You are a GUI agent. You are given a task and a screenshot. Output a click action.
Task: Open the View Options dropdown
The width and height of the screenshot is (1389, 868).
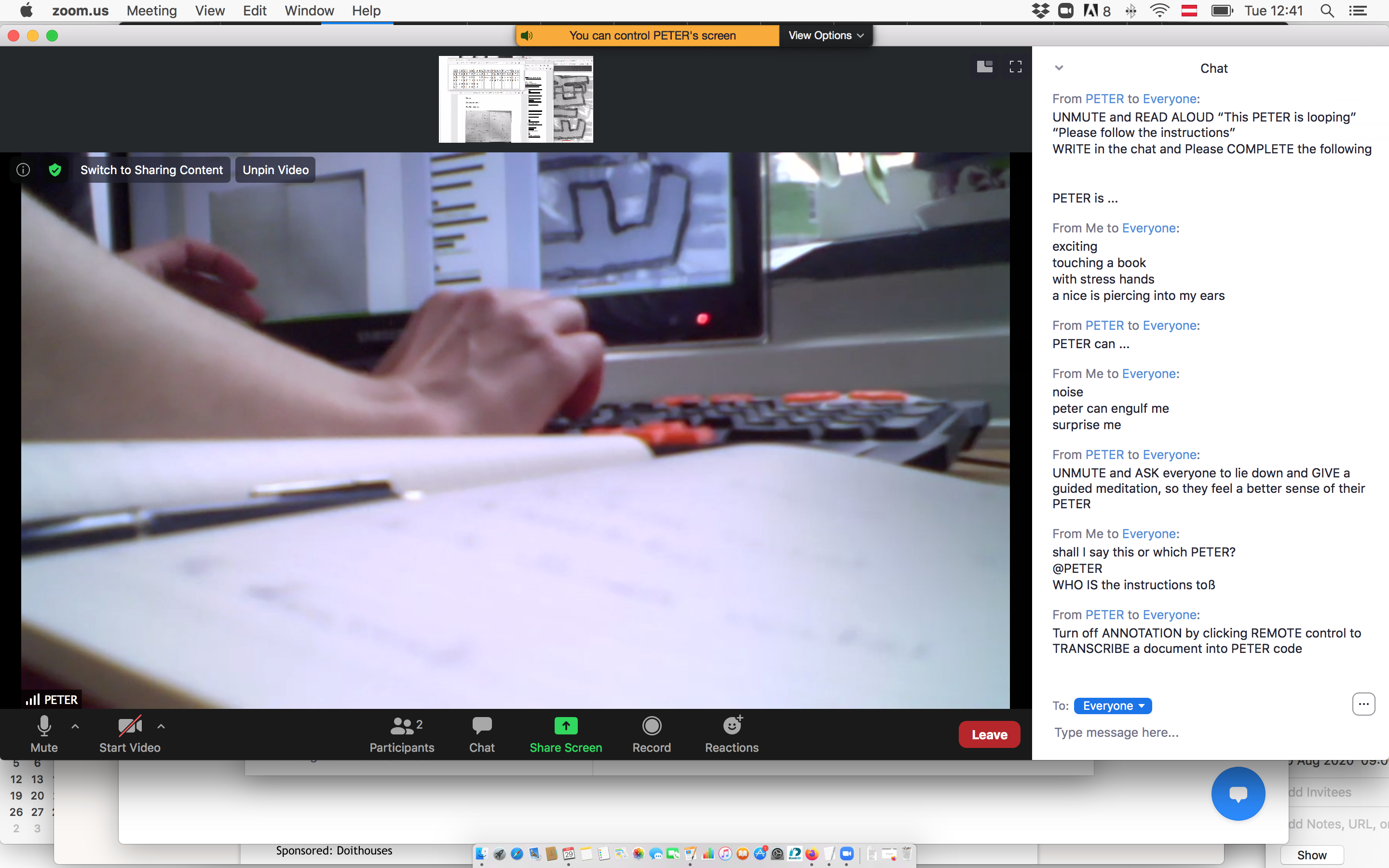tap(825, 35)
